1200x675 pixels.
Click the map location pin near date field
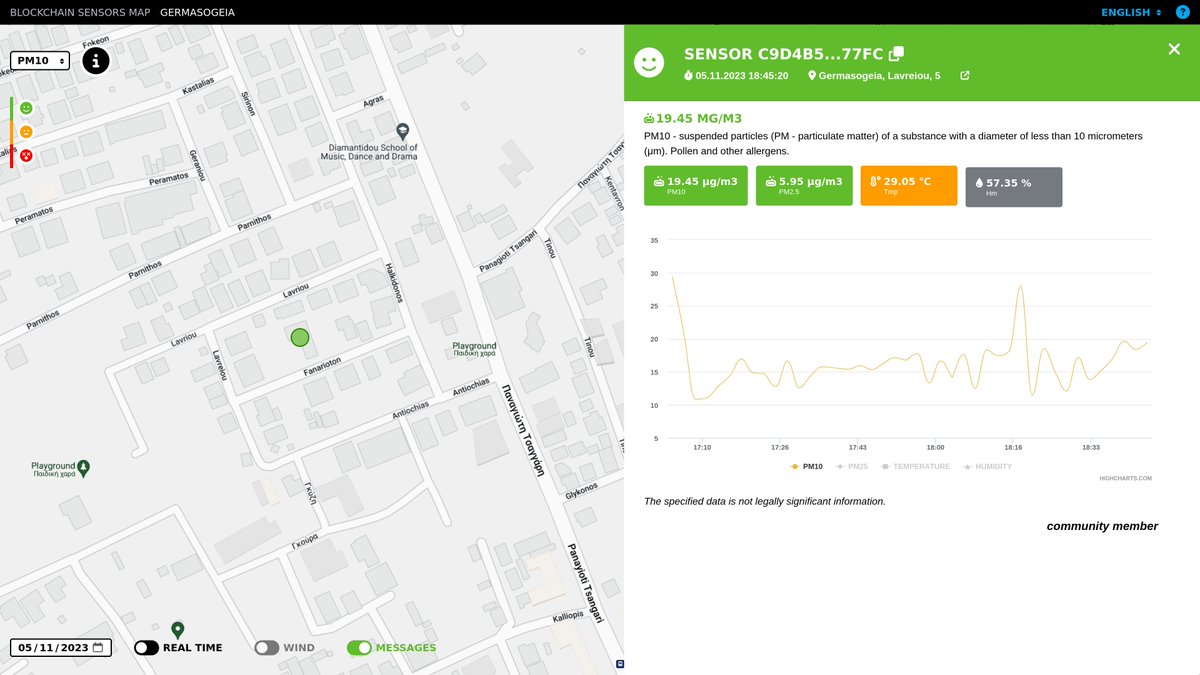click(x=177, y=630)
